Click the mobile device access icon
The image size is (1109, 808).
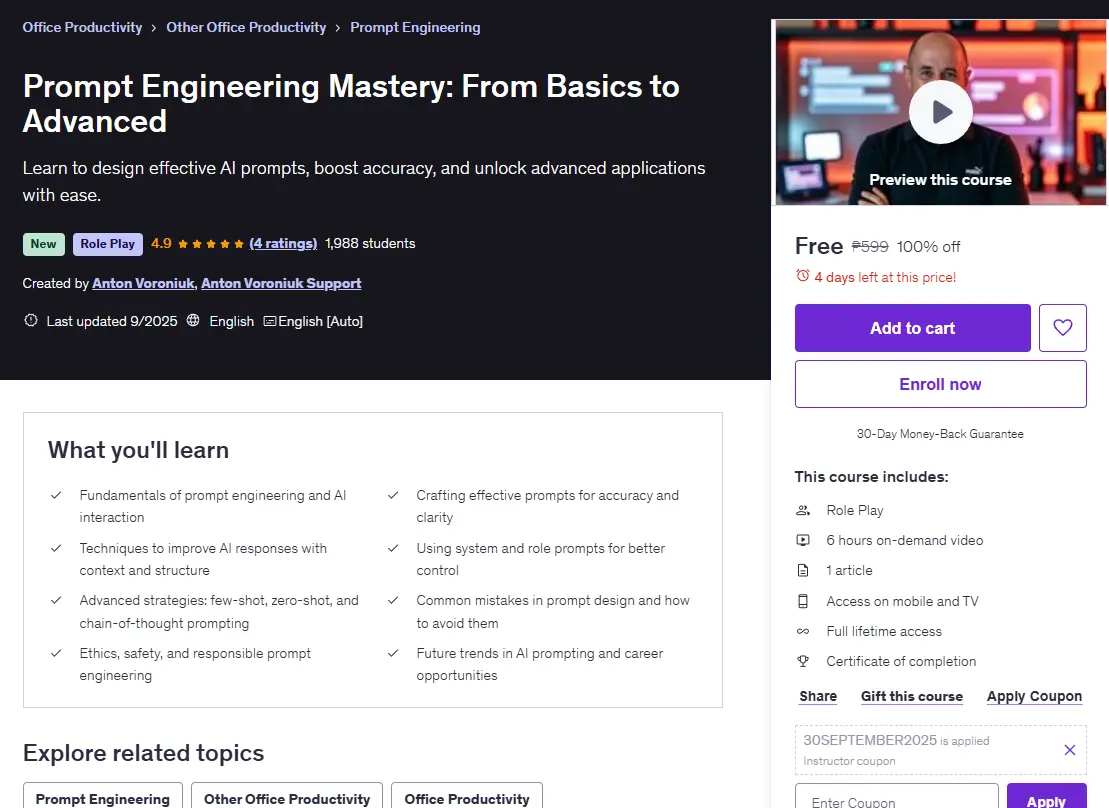point(803,601)
